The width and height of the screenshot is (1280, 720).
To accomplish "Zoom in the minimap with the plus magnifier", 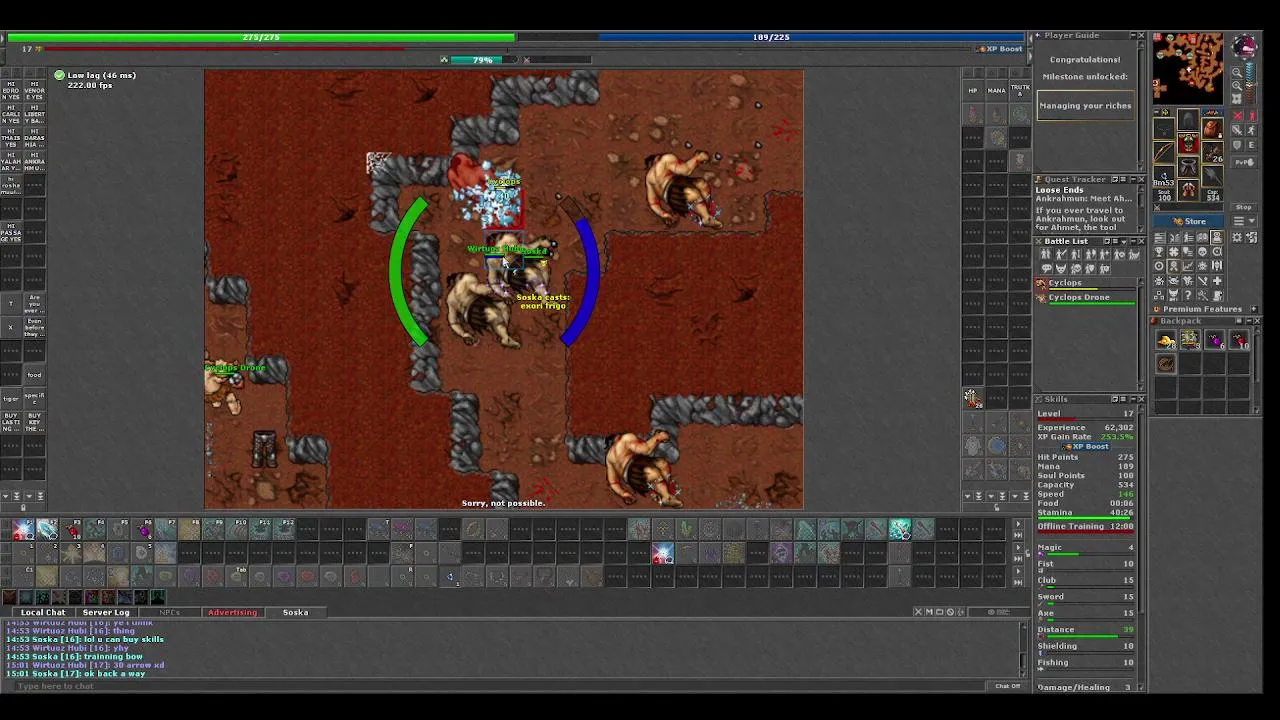I will click(1236, 85).
